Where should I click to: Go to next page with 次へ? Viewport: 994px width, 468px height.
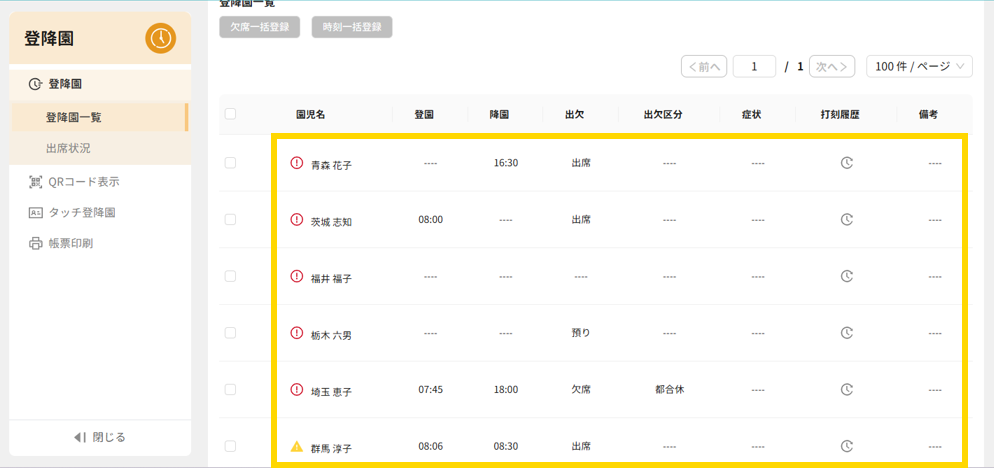[x=832, y=67]
